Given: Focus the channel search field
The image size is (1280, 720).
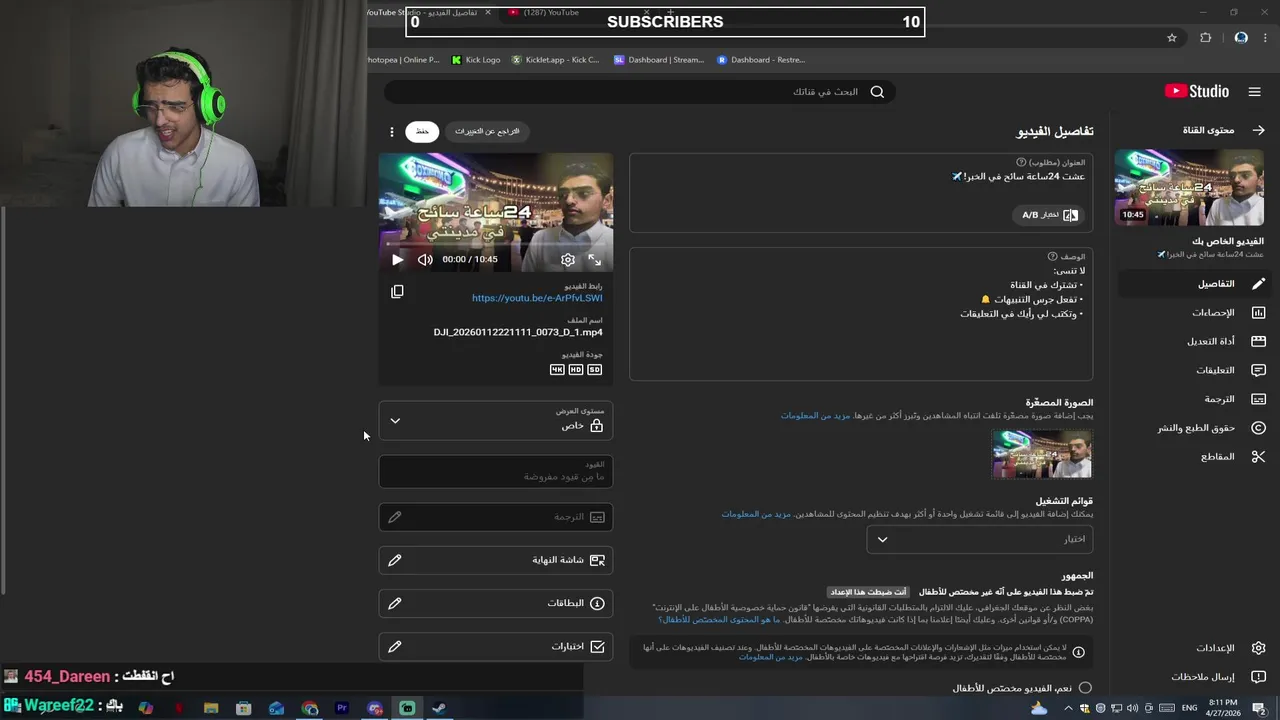Looking at the screenshot, I should [640, 92].
